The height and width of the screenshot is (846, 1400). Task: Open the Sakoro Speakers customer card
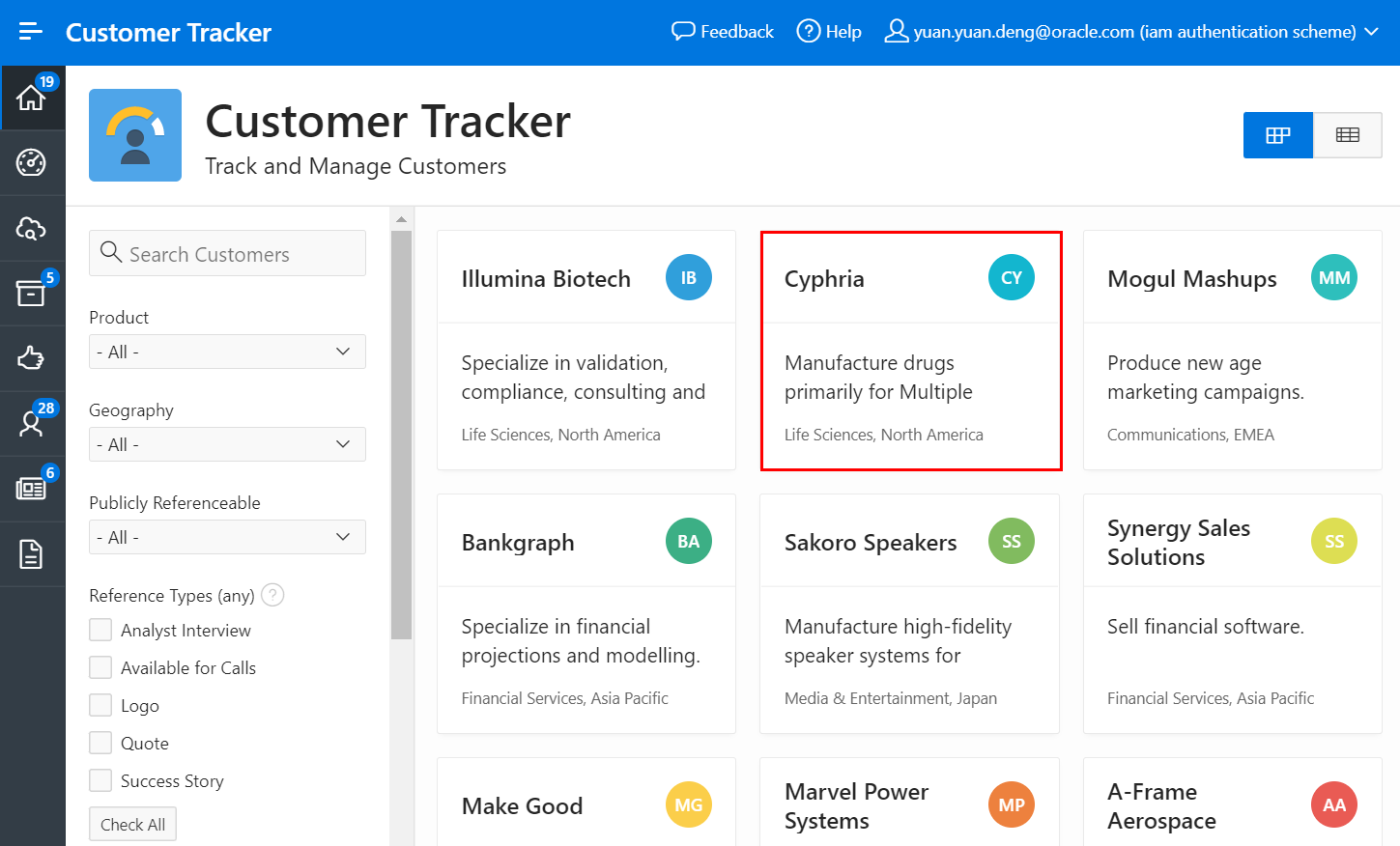coord(909,614)
